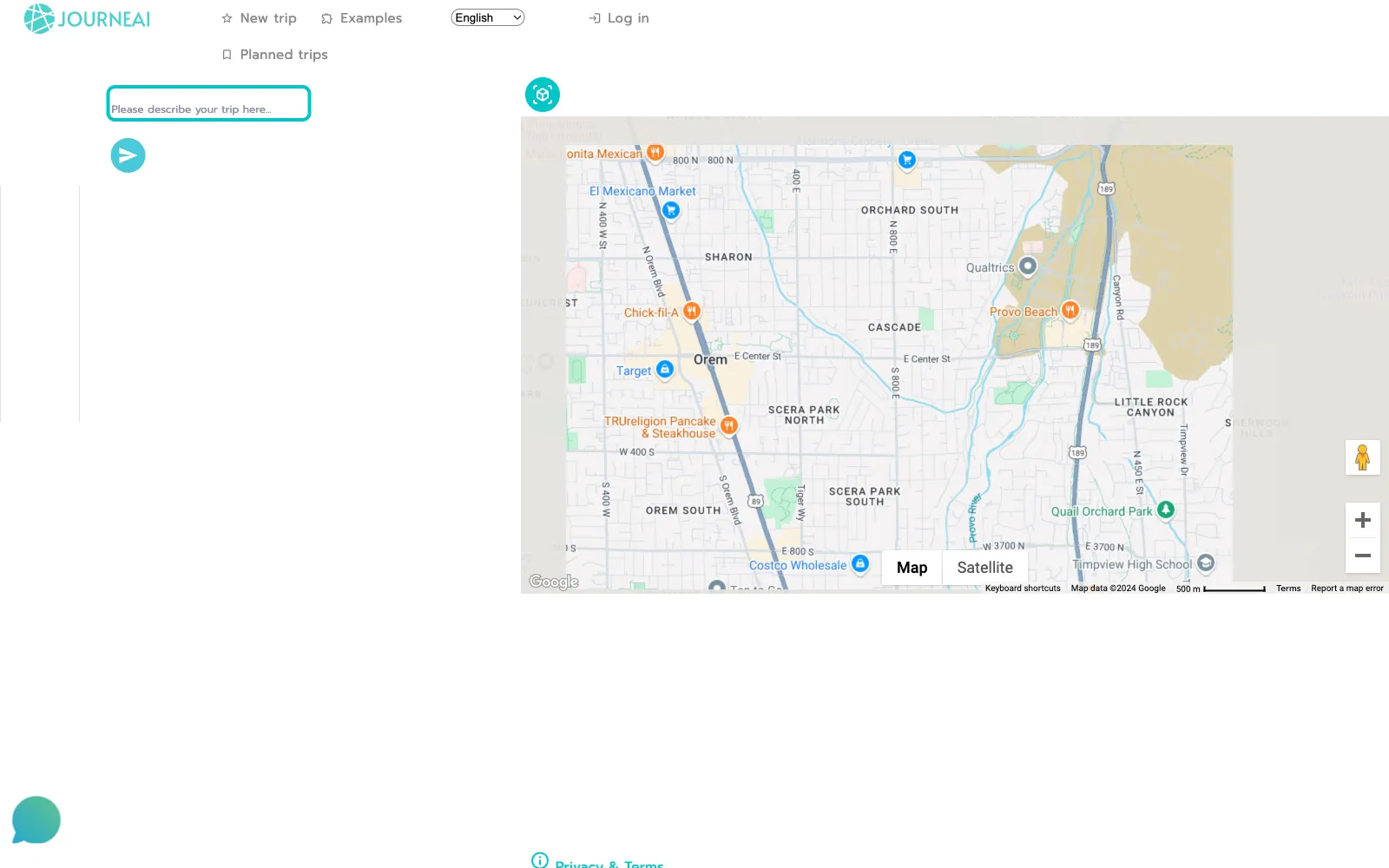Click the El Mexicano Market shopping marker
Viewport: 1389px width, 868px height.
click(x=671, y=209)
